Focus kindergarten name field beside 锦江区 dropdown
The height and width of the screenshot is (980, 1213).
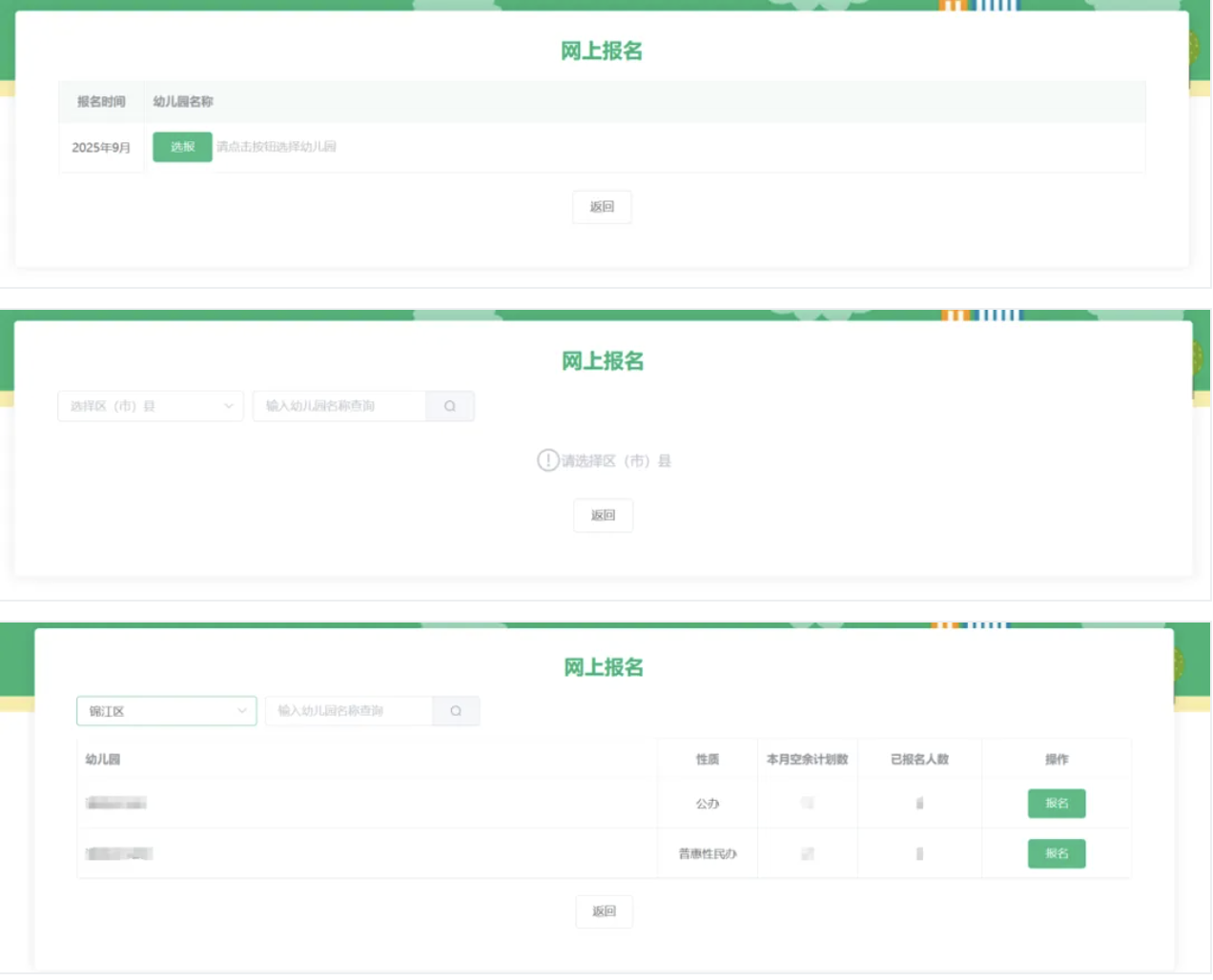point(349,711)
